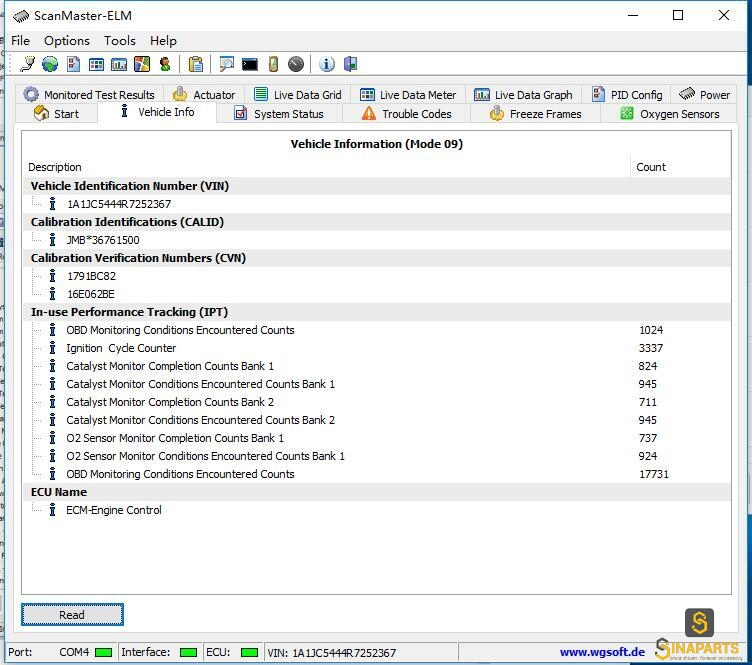Click the exit door toolbar icon
The width and height of the screenshot is (752, 665).
point(350,64)
